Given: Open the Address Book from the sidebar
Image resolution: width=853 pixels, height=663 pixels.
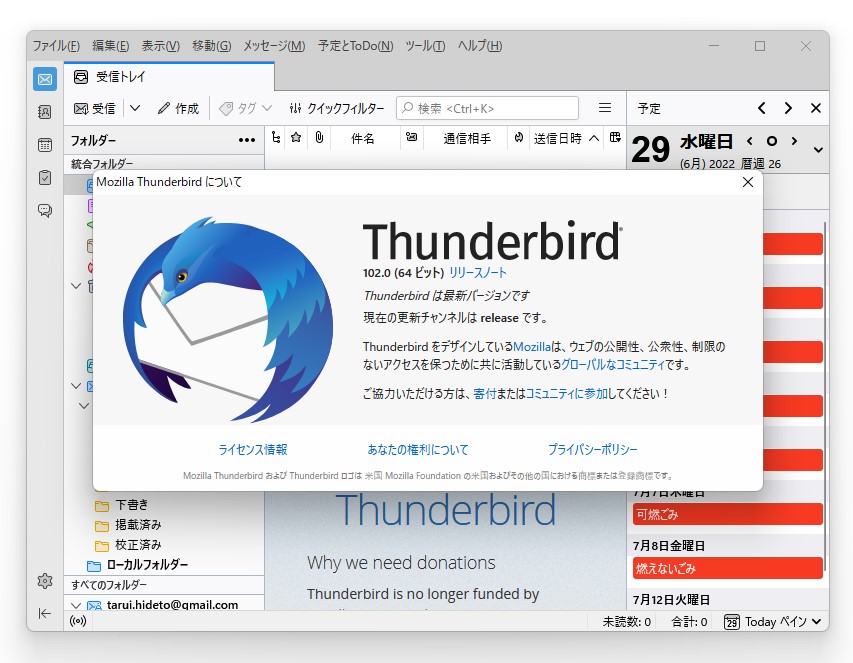Looking at the screenshot, I should [x=44, y=113].
